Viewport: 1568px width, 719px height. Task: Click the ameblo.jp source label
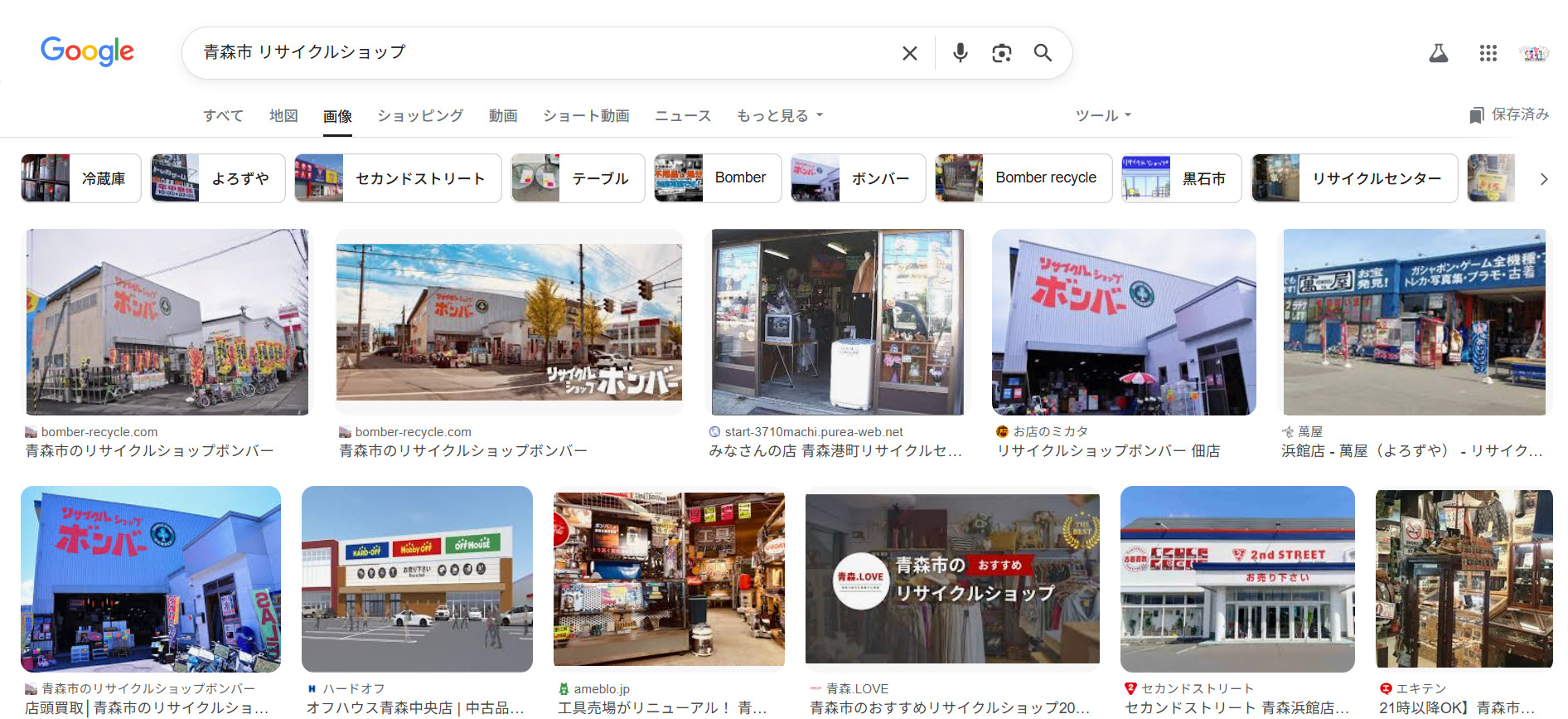click(602, 689)
